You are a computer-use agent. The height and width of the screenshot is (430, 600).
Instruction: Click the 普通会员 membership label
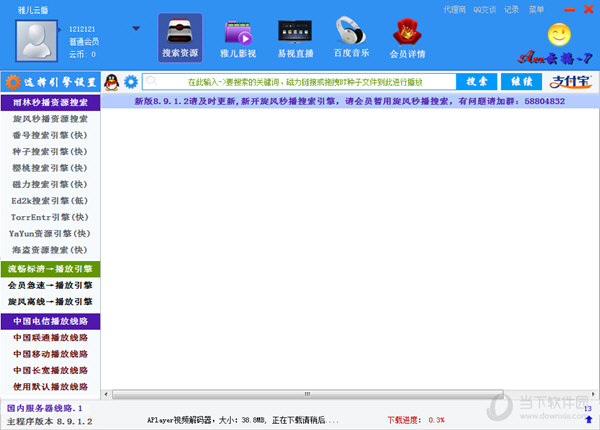coord(84,41)
